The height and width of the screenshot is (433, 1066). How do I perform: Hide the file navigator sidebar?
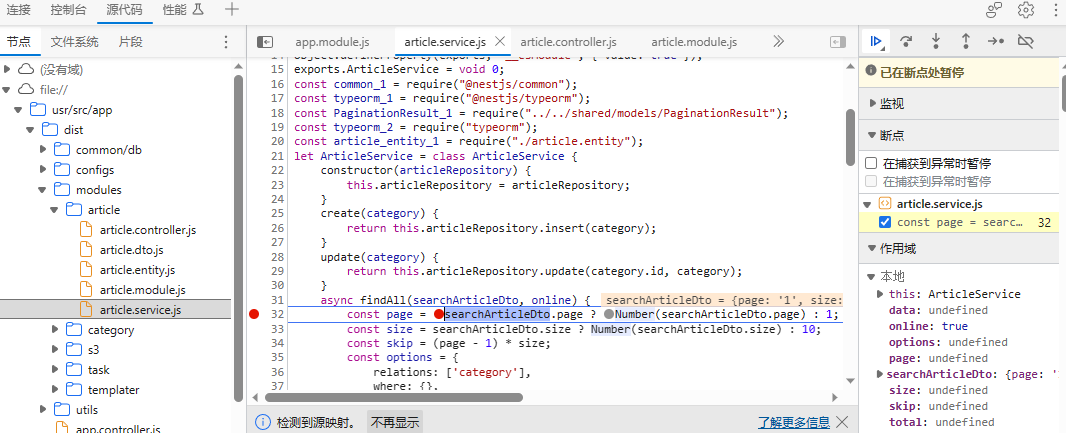click(265, 42)
